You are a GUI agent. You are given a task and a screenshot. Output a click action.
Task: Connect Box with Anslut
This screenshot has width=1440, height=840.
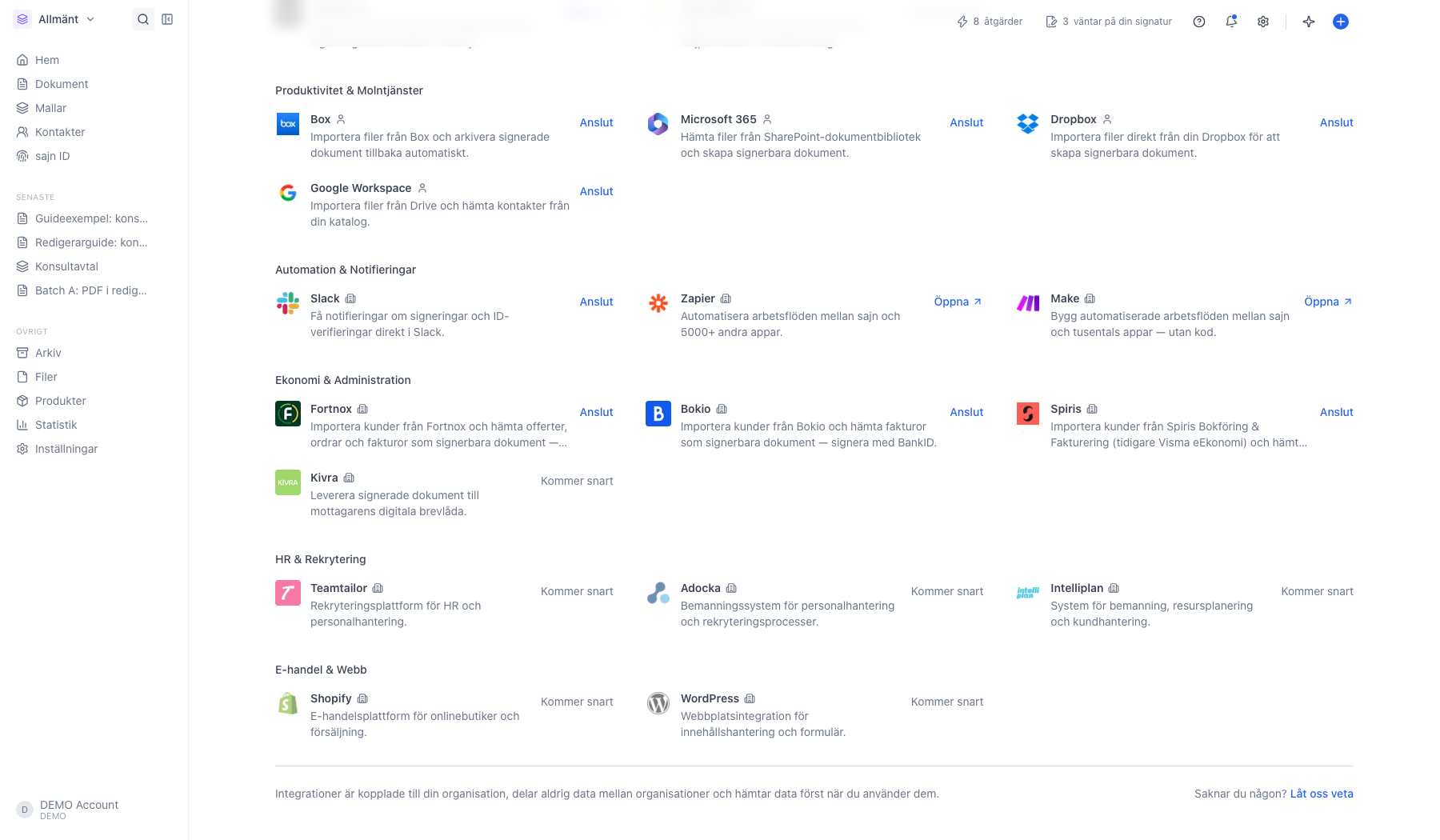pos(596,122)
